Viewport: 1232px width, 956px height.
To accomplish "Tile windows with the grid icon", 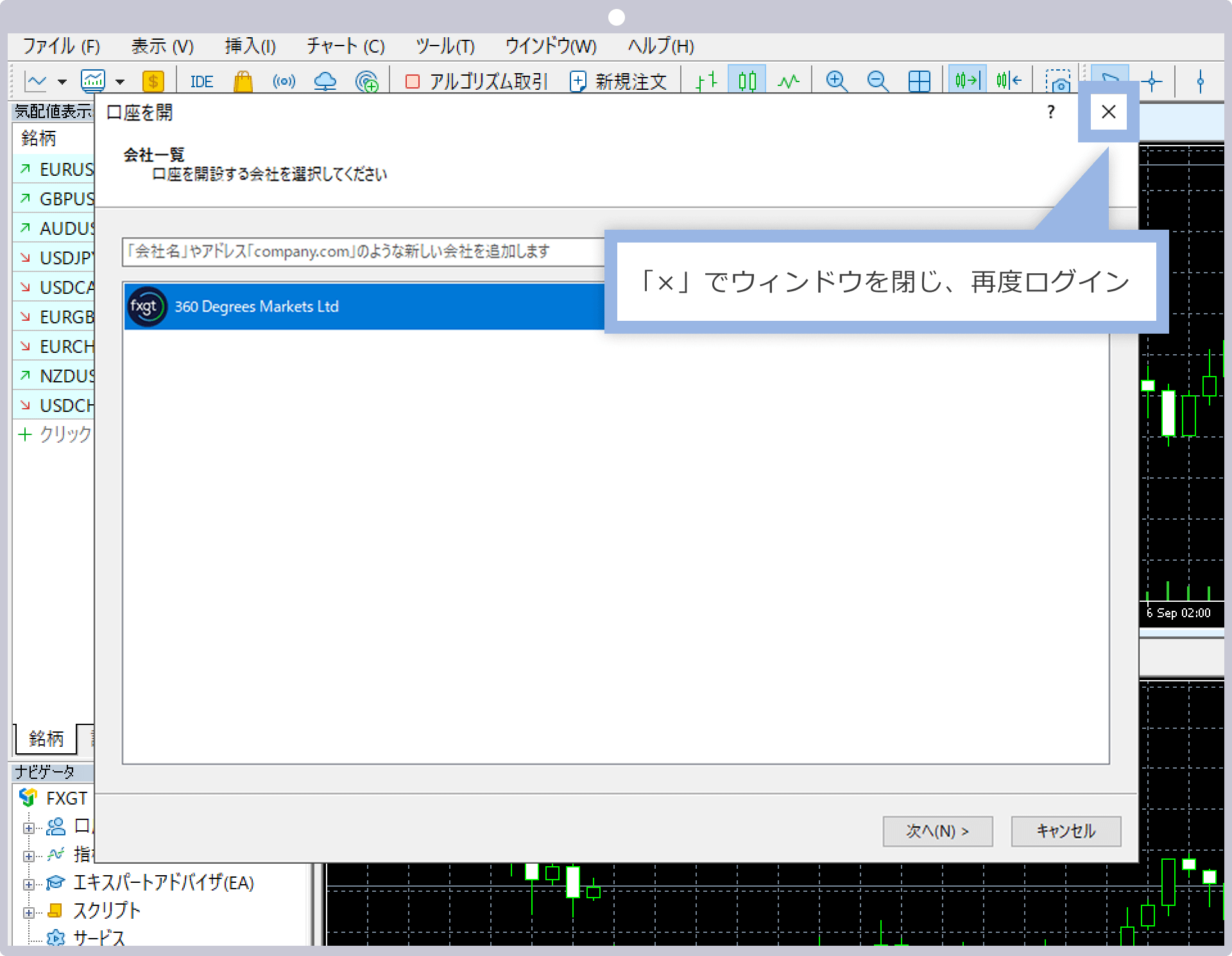I will [919, 81].
